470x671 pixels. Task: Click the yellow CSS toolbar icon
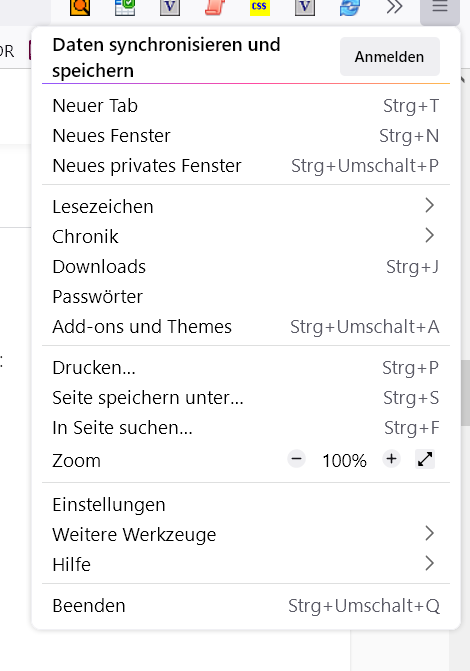pos(260,7)
